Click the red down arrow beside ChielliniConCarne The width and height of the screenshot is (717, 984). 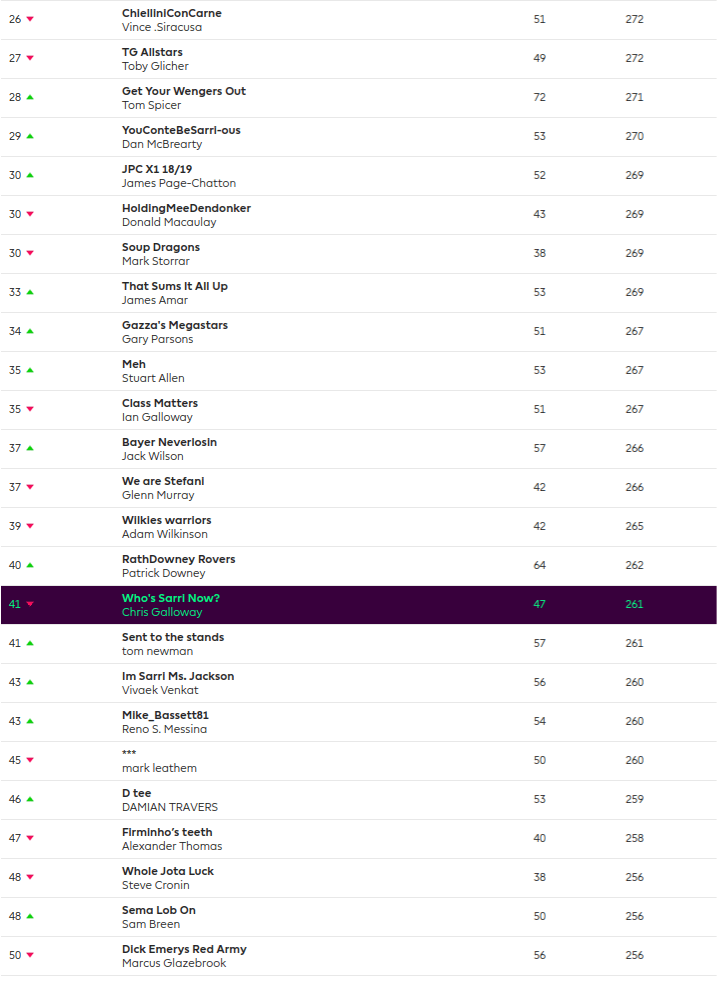[x=30, y=20]
